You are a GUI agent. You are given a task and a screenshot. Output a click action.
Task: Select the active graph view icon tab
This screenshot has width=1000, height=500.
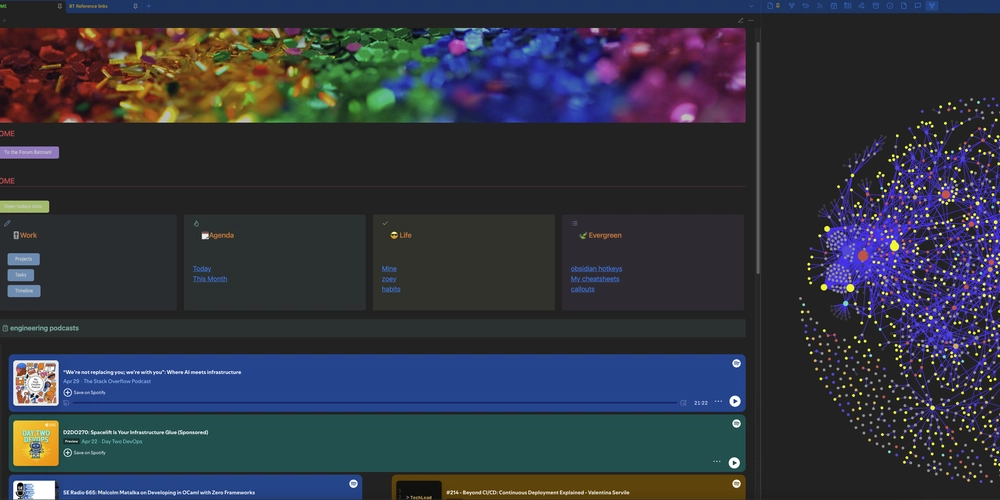(932, 6)
